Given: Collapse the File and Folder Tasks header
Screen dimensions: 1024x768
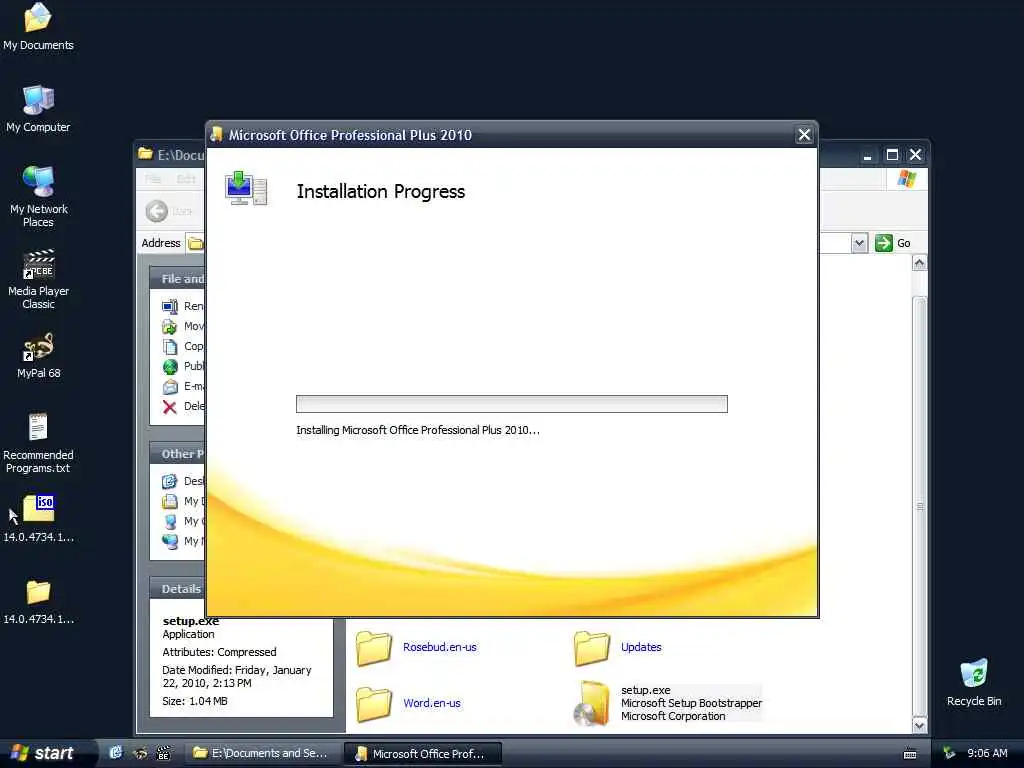Looking at the screenshot, I should [x=178, y=279].
